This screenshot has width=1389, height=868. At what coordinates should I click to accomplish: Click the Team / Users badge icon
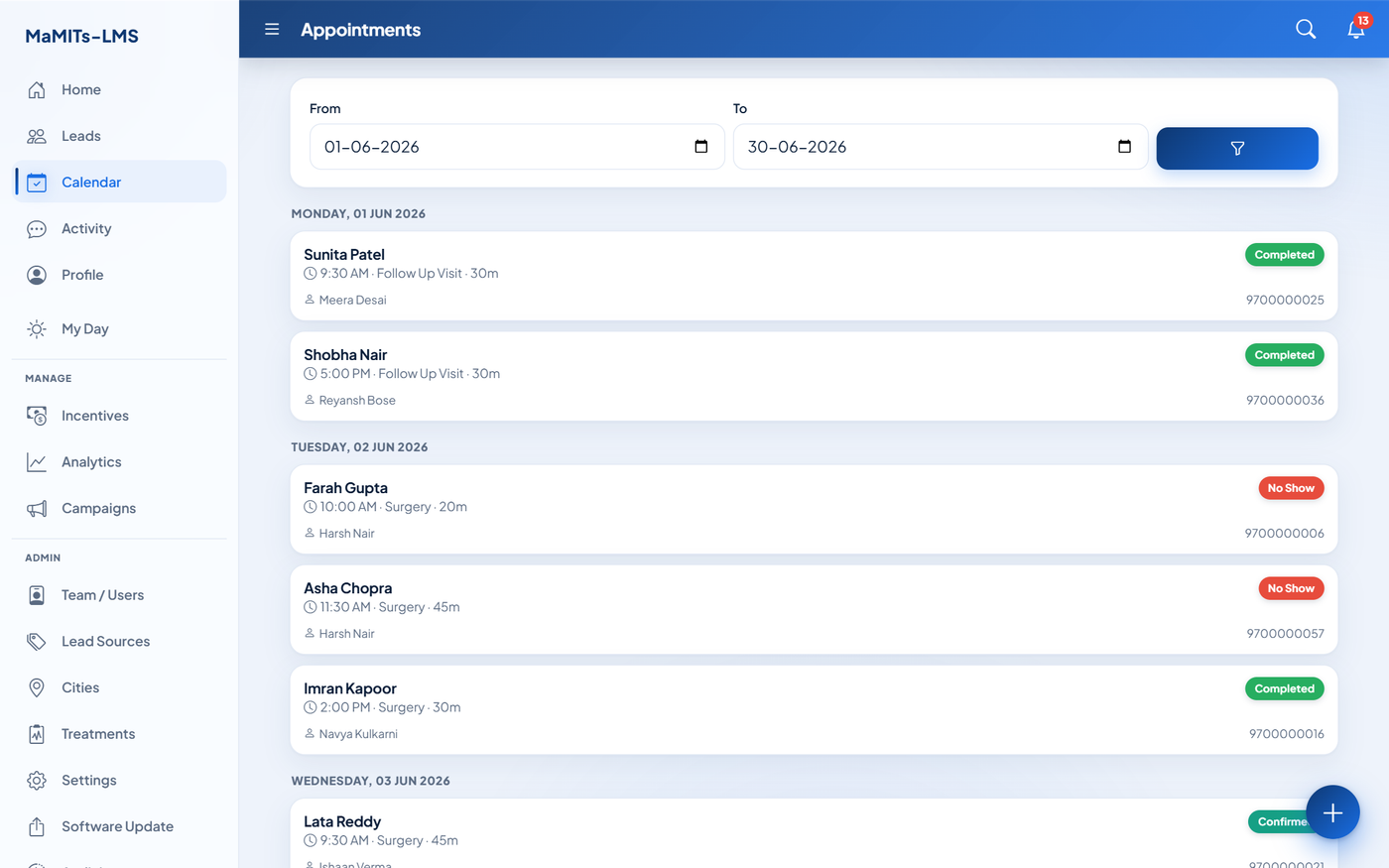(x=37, y=595)
